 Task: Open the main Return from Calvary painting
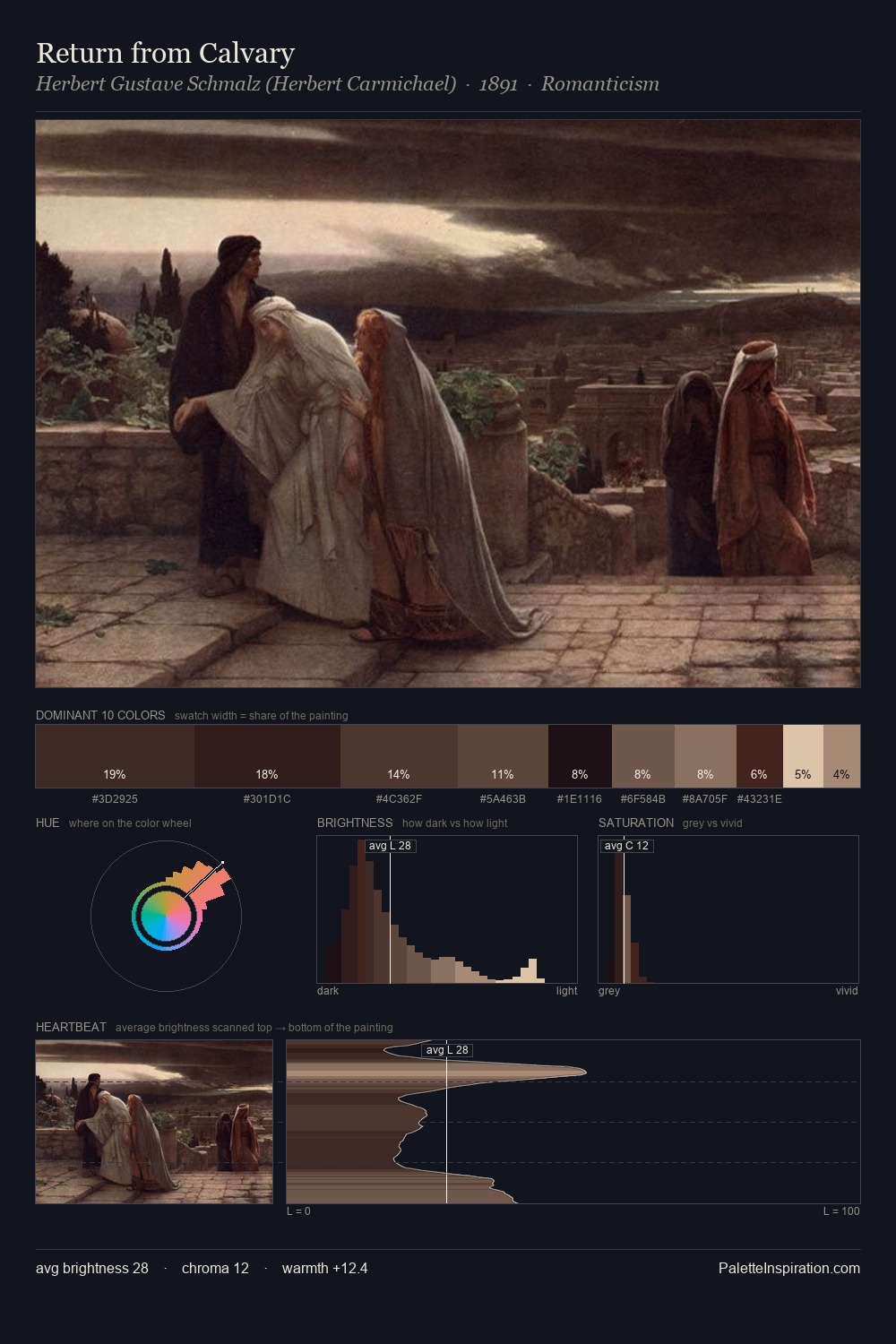coord(448,403)
